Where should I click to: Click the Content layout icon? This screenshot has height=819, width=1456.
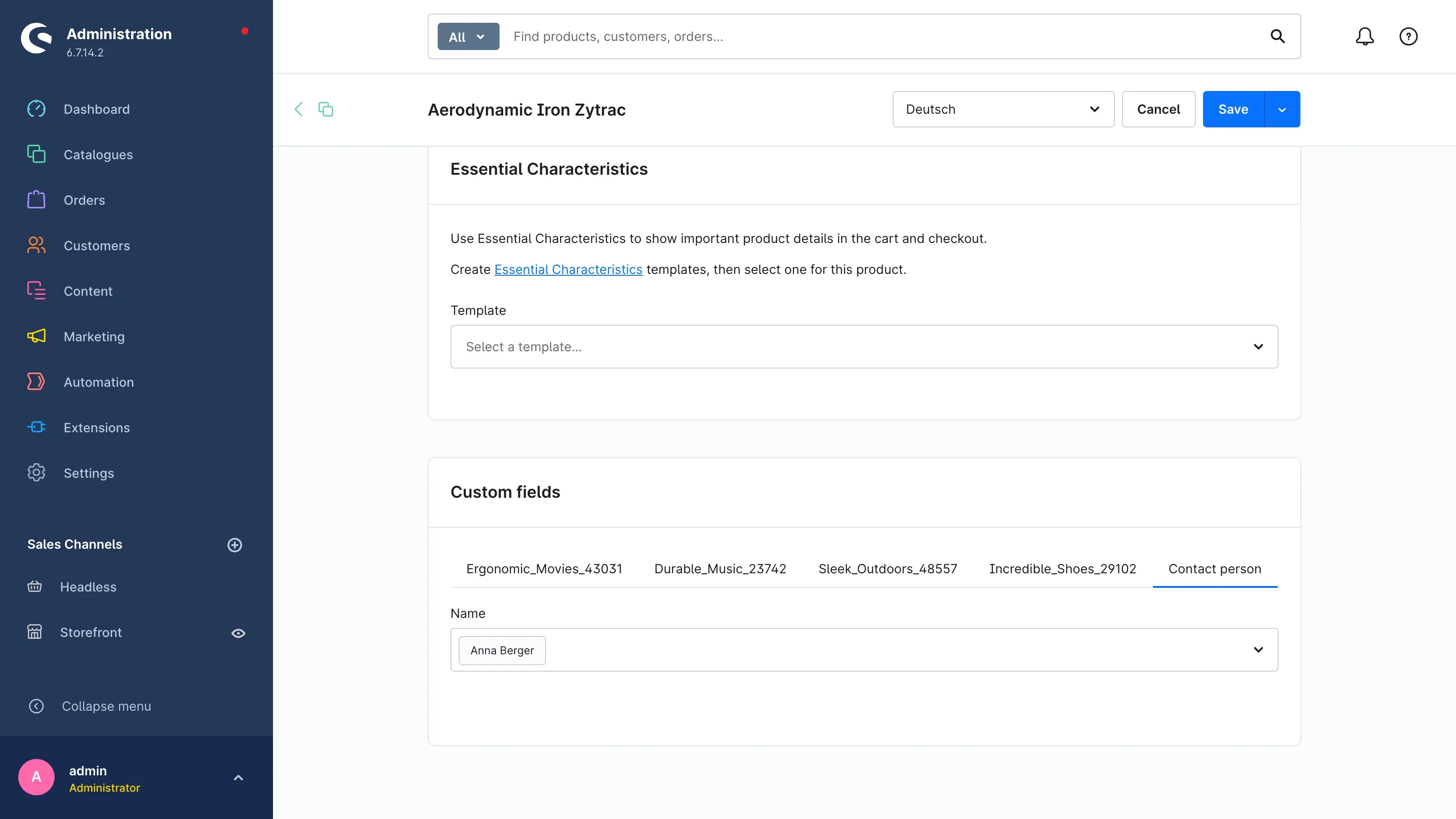[x=36, y=291]
